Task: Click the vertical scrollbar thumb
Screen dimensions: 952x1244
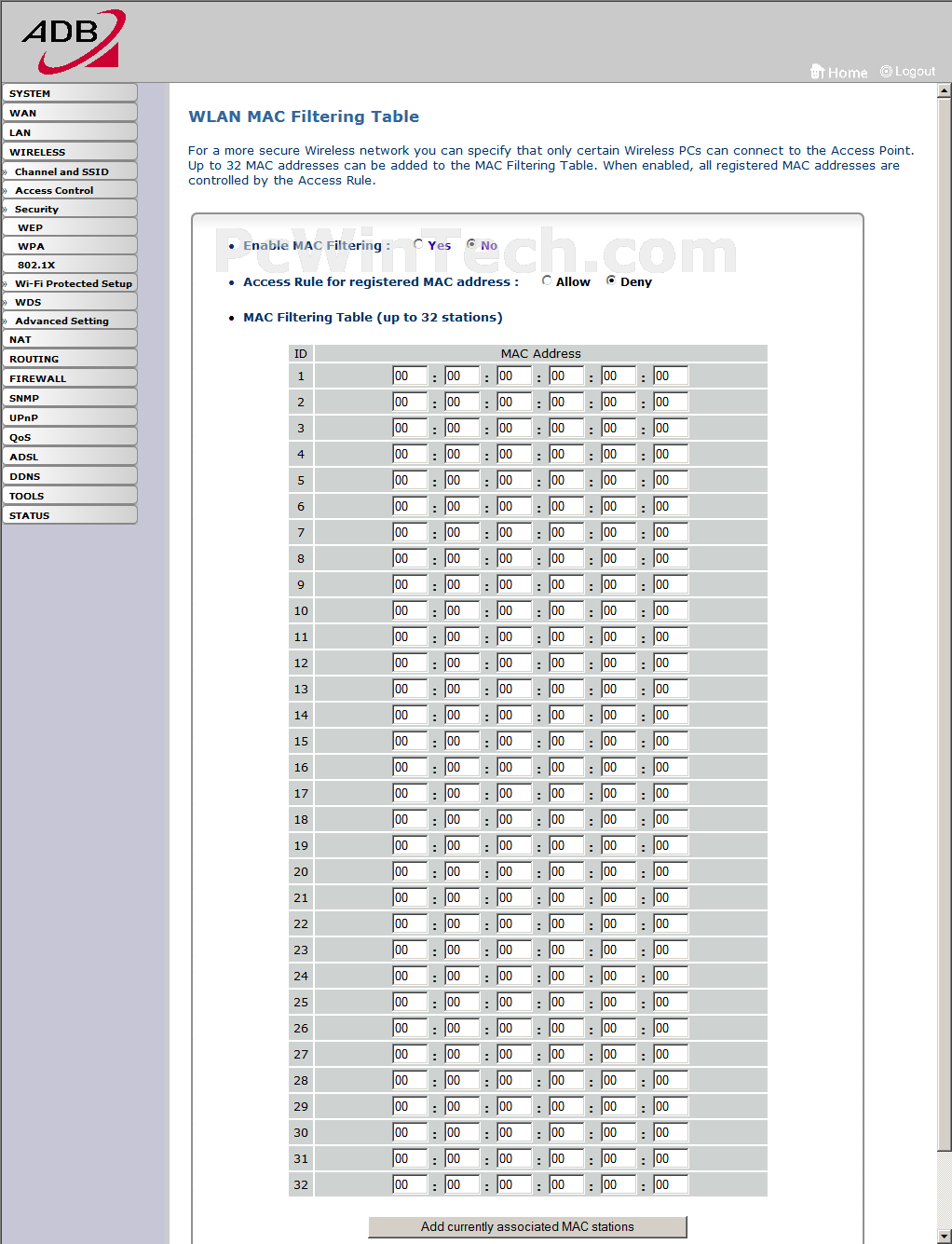Action: [x=944, y=624]
